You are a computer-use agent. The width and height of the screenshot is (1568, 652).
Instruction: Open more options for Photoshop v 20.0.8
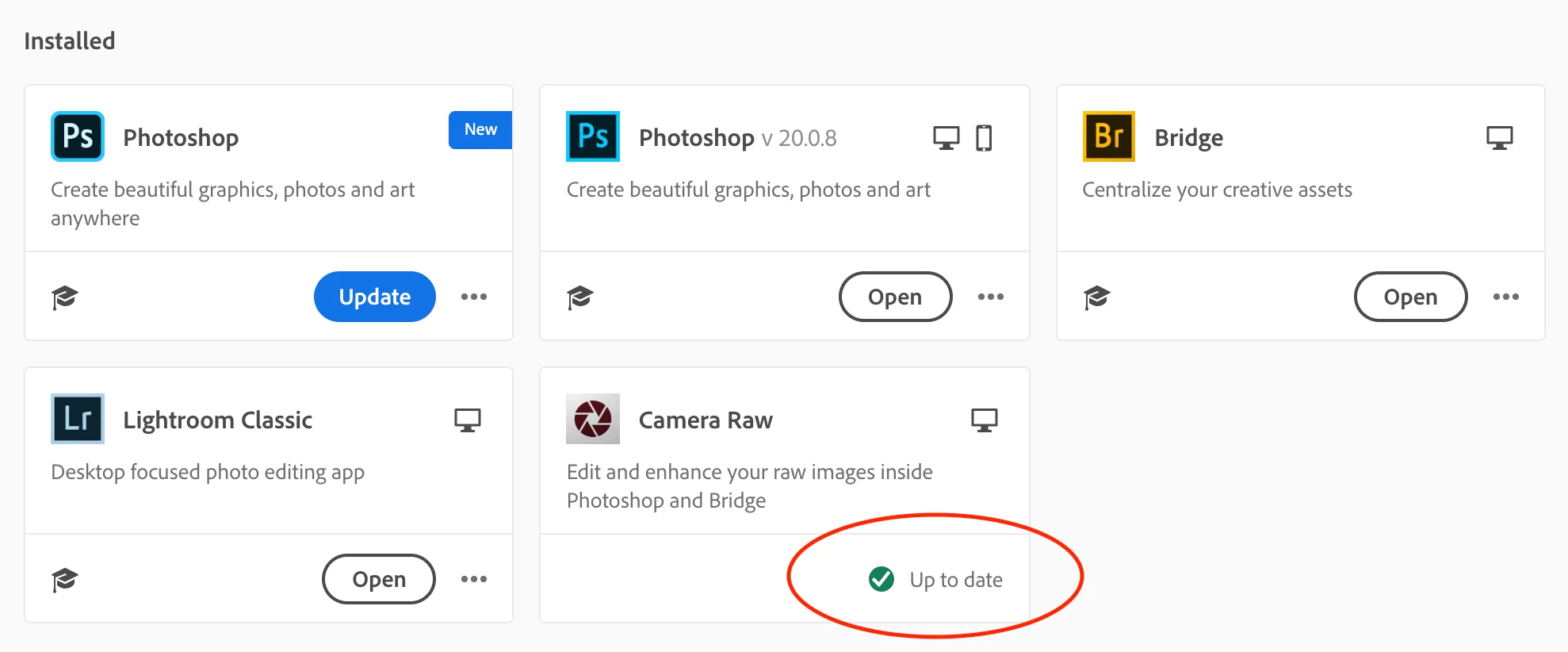991,297
